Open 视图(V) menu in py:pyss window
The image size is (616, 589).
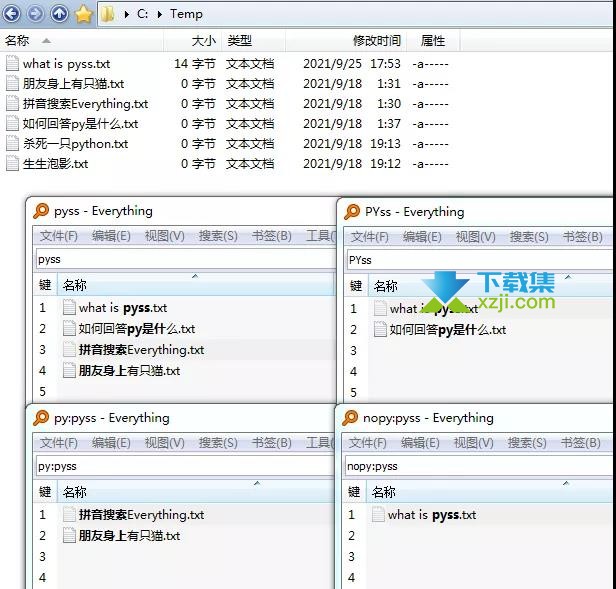pyautogui.click(x=165, y=443)
